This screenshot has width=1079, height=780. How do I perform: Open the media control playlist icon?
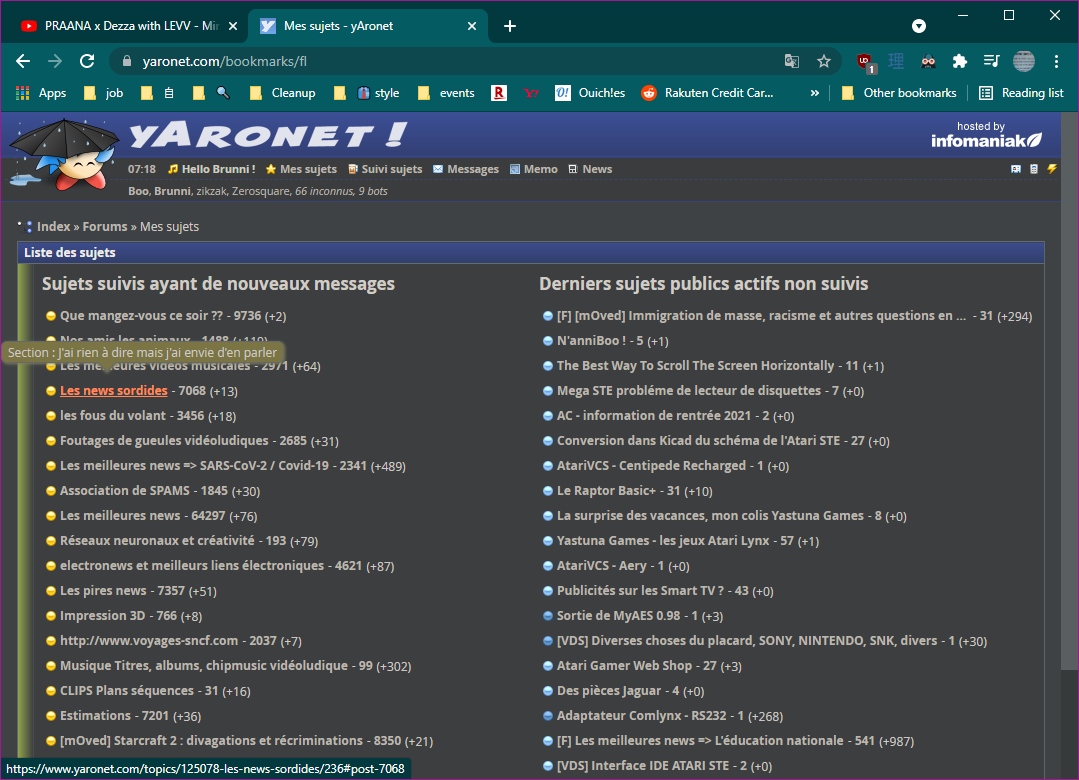click(x=991, y=61)
